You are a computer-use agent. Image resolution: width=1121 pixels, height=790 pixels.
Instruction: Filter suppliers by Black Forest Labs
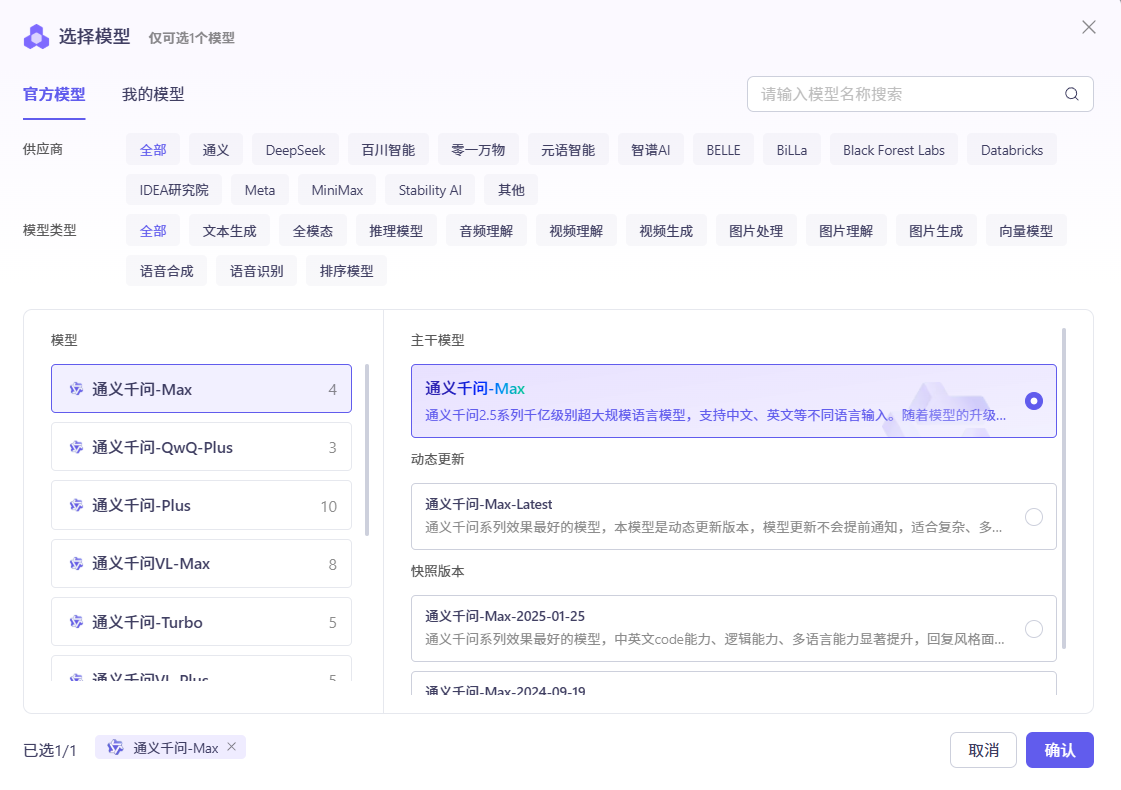tap(894, 149)
